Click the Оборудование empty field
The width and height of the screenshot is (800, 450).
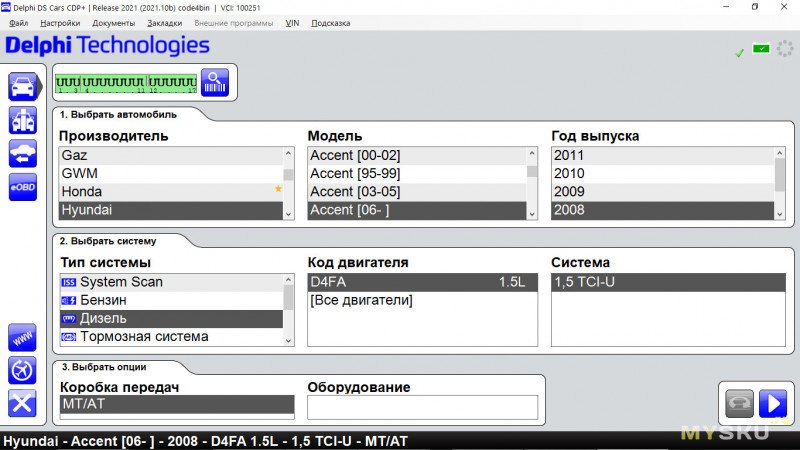[422, 407]
